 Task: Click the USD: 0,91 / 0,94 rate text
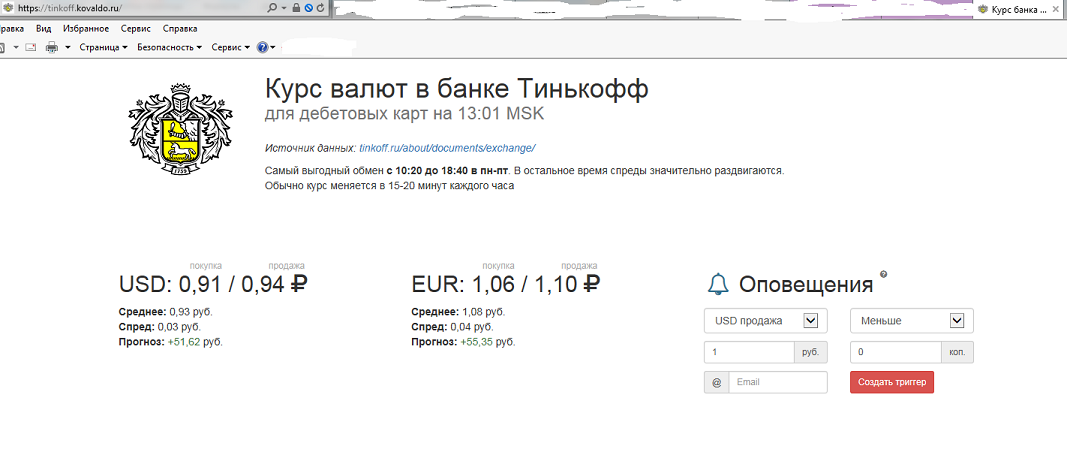213,284
